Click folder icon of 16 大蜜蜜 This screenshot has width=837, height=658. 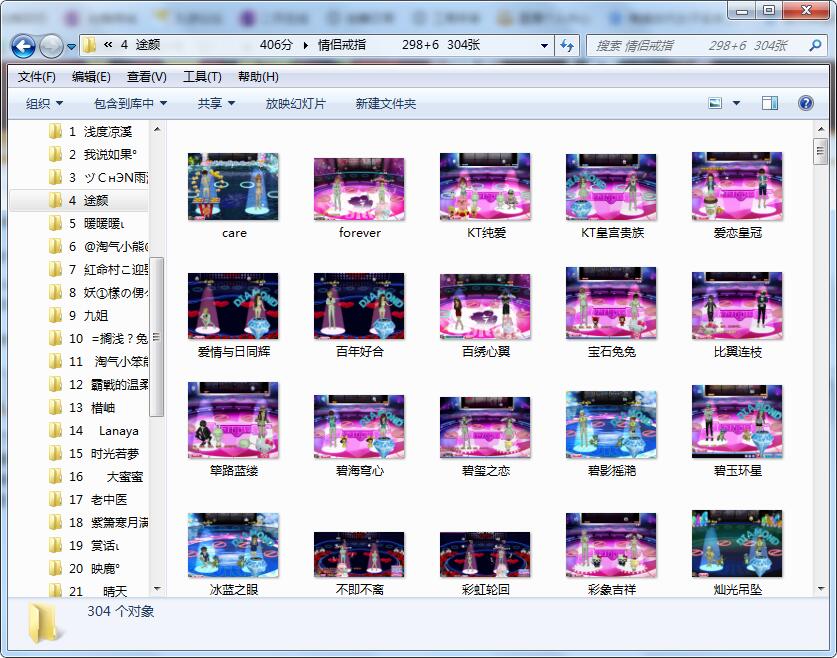(x=56, y=476)
